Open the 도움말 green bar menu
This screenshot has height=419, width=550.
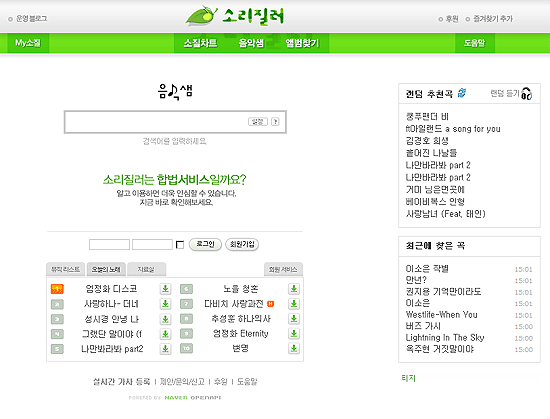[475, 43]
